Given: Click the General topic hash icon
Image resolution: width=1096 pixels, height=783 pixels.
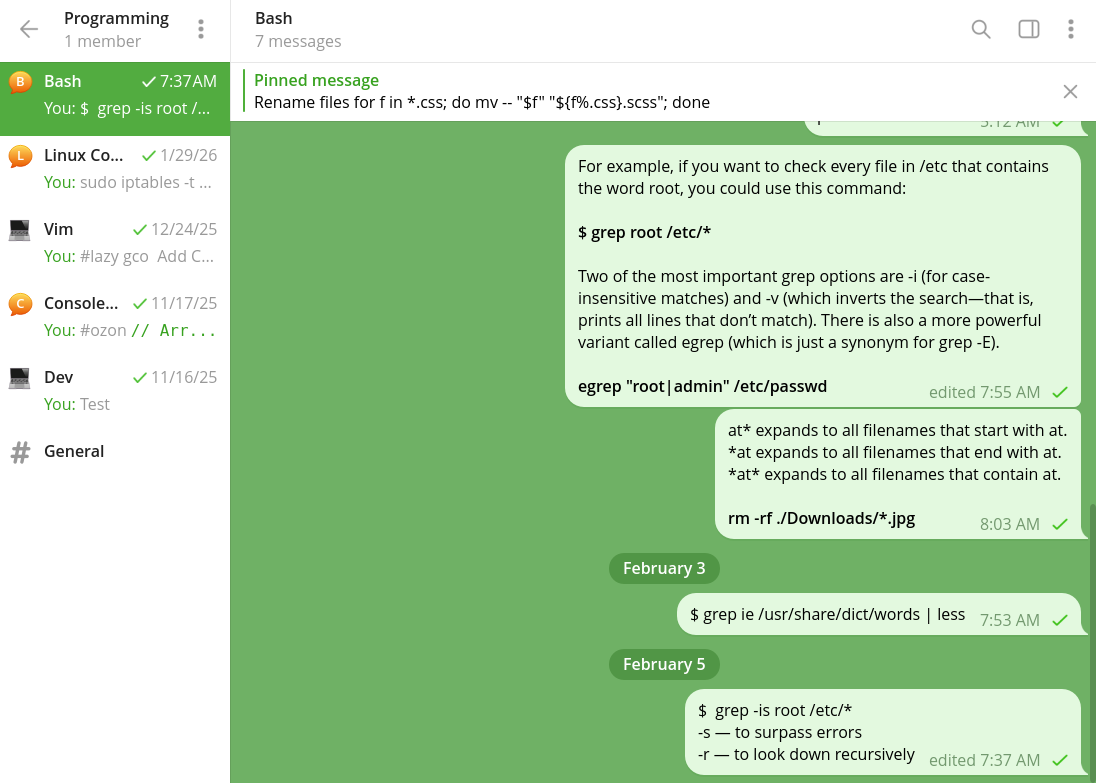Looking at the screenshot, I should click(20, 452).
